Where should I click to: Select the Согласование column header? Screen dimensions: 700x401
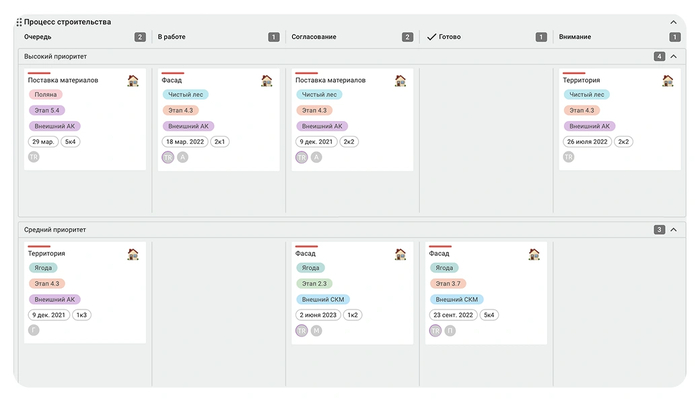[313, 37]
